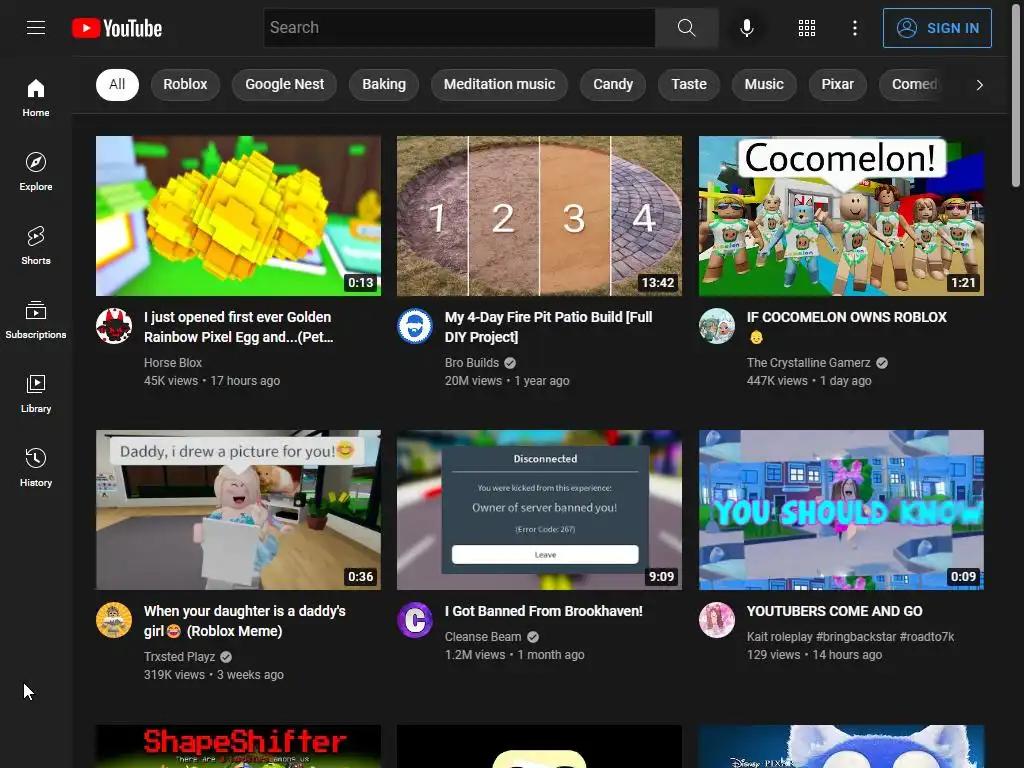
Task: Open Trxsted Playz channel avatar
Action: tap(114, 620)
